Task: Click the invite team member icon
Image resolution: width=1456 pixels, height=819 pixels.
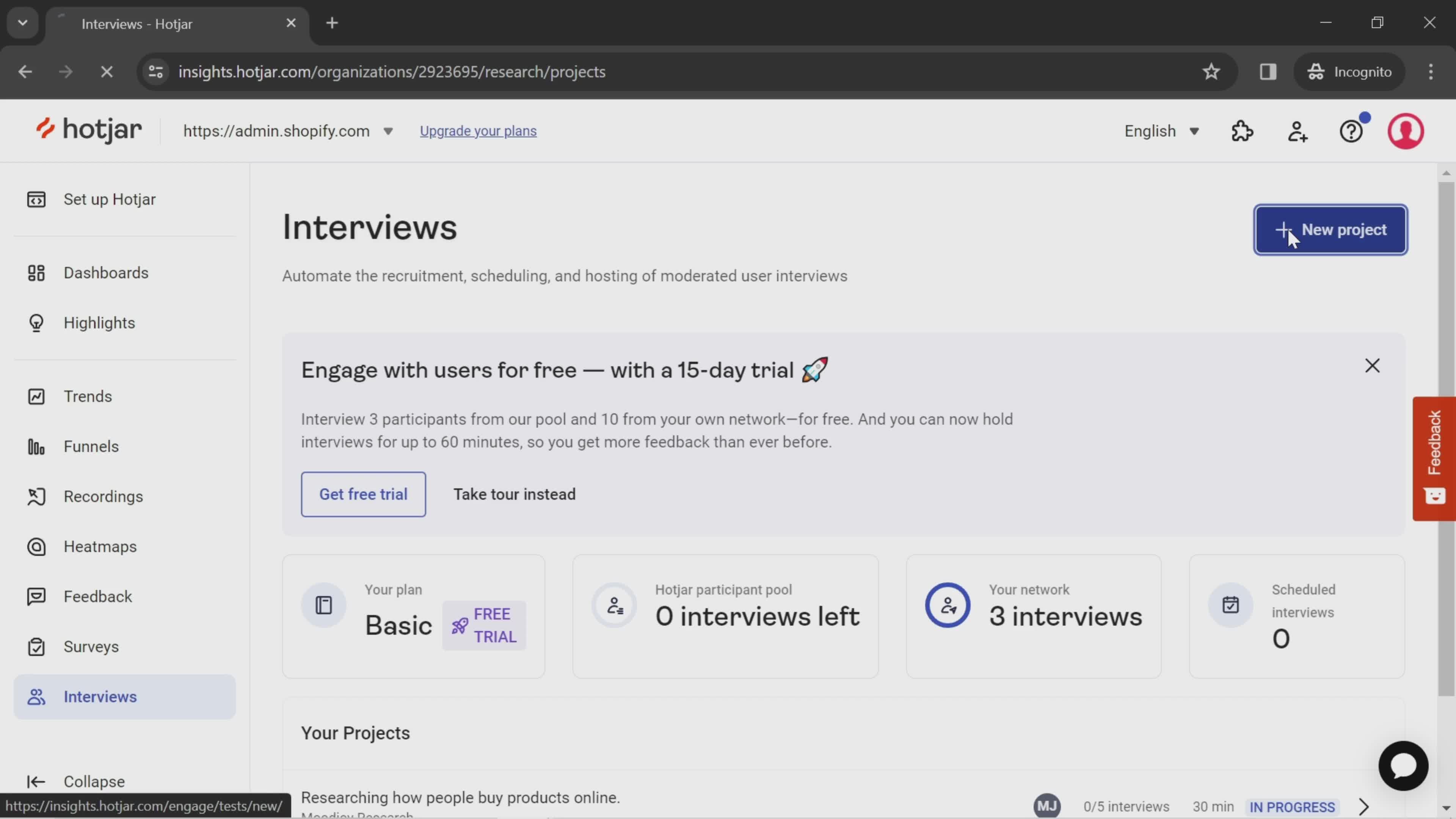Action: pos(1297,131)
